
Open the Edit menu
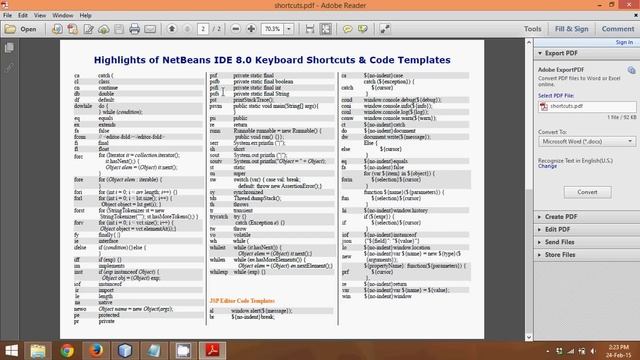(22, 16)
